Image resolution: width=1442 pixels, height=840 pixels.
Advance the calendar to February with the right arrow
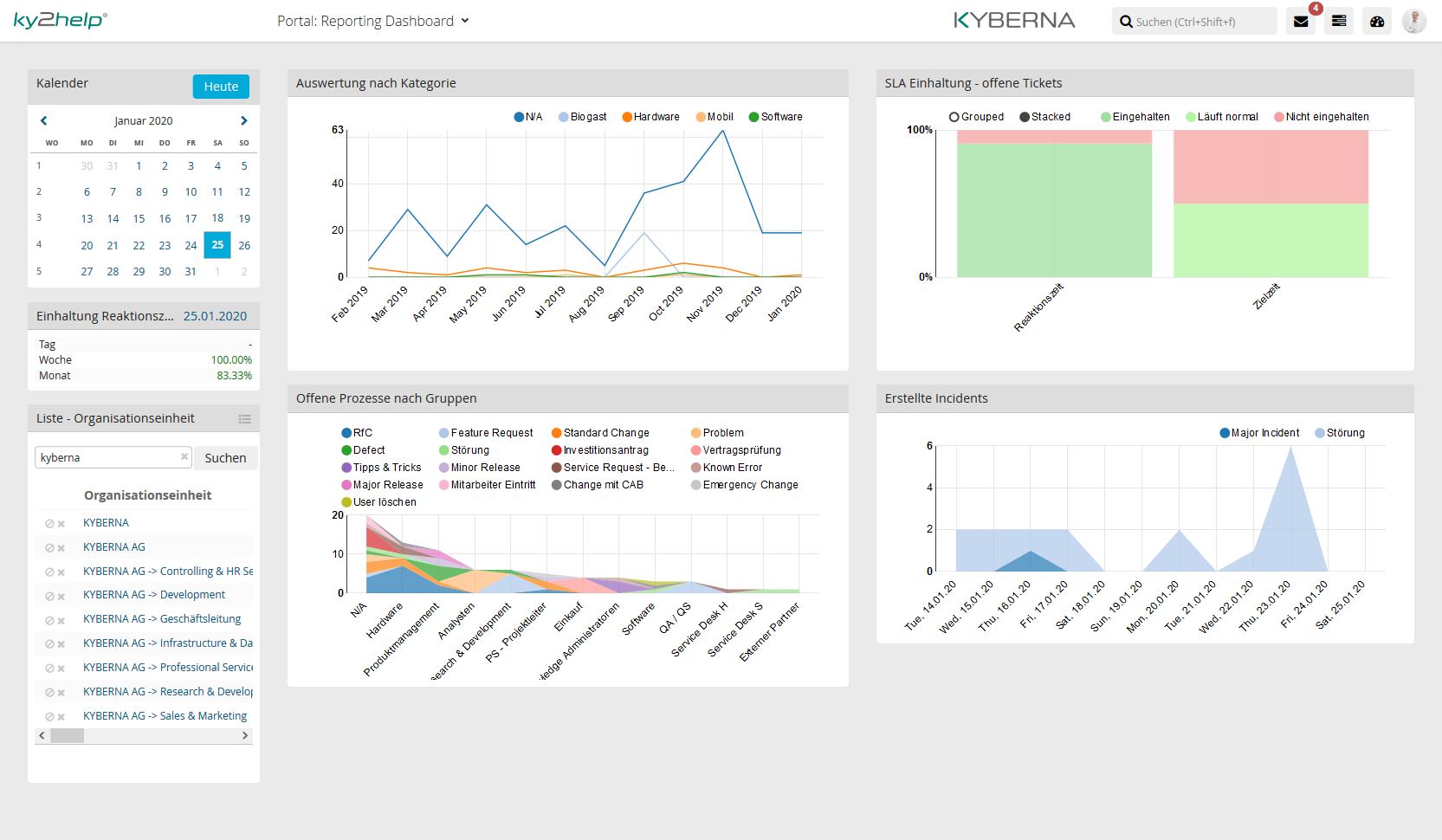244,120
